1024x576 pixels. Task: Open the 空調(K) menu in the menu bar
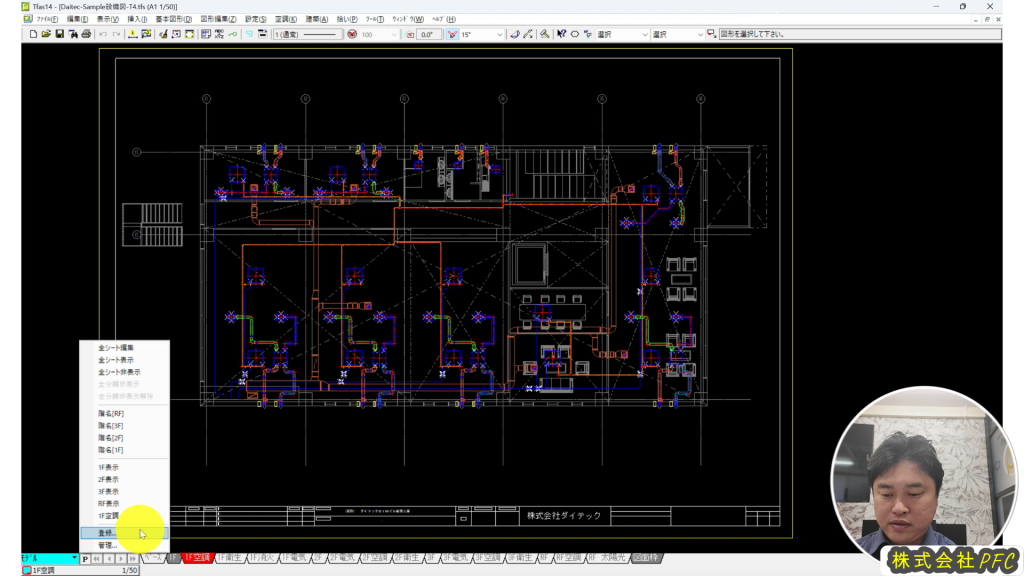point(286,19)
